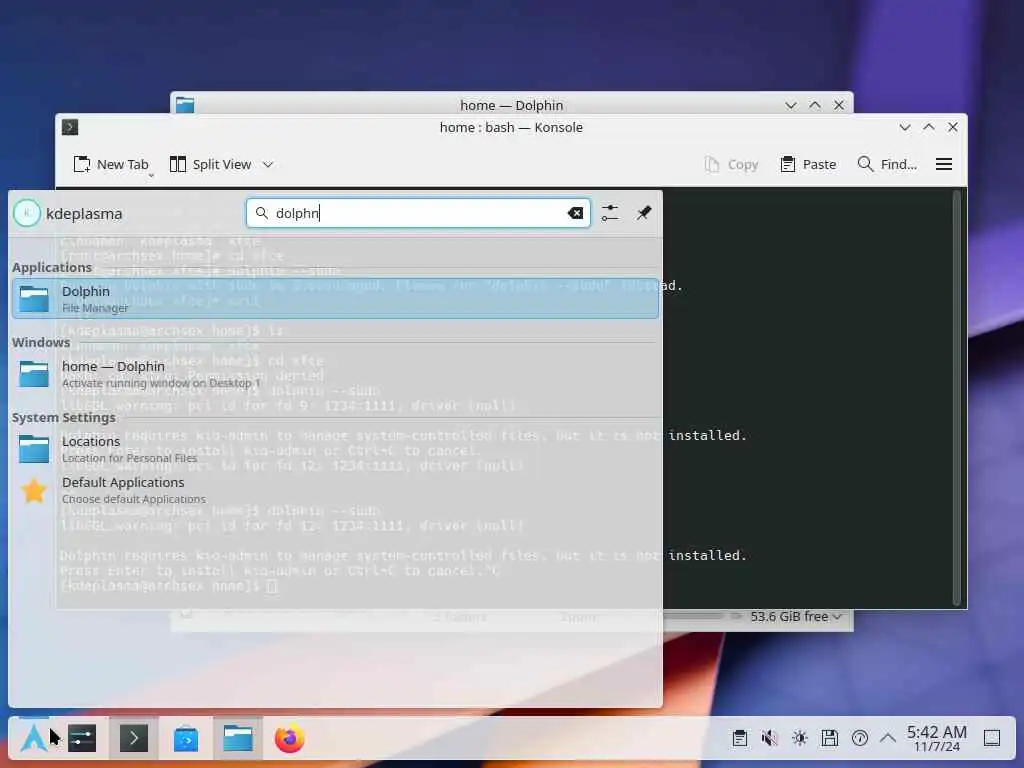Open the disks and devices tray icon

(830, 739)
